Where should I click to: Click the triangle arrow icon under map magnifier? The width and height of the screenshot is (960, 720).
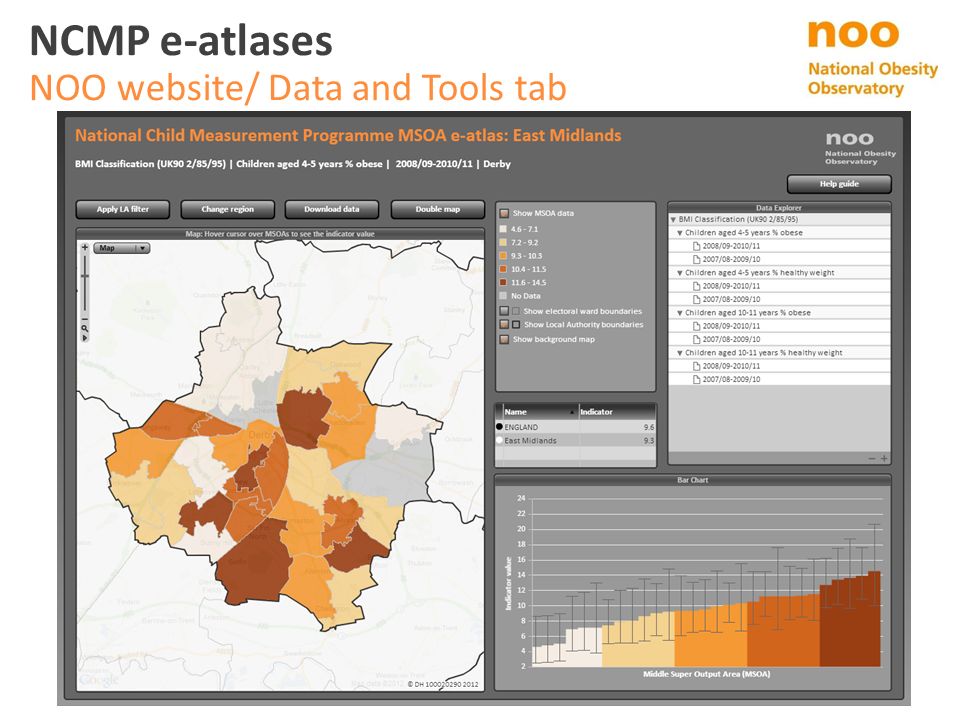point(84,337)
